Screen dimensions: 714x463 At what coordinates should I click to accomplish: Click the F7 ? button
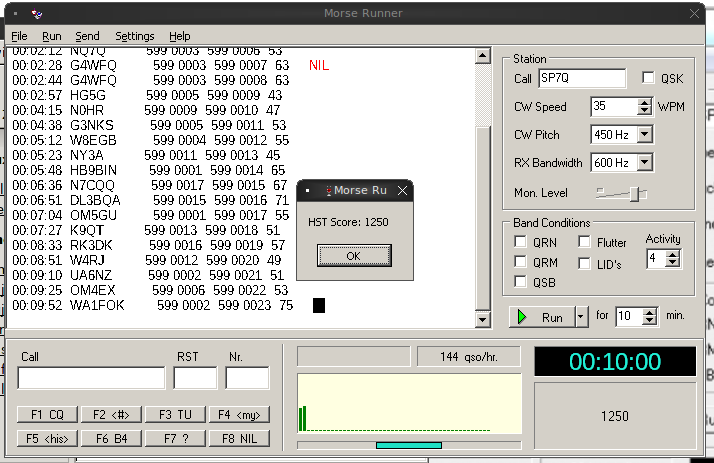tap(175, 438)
